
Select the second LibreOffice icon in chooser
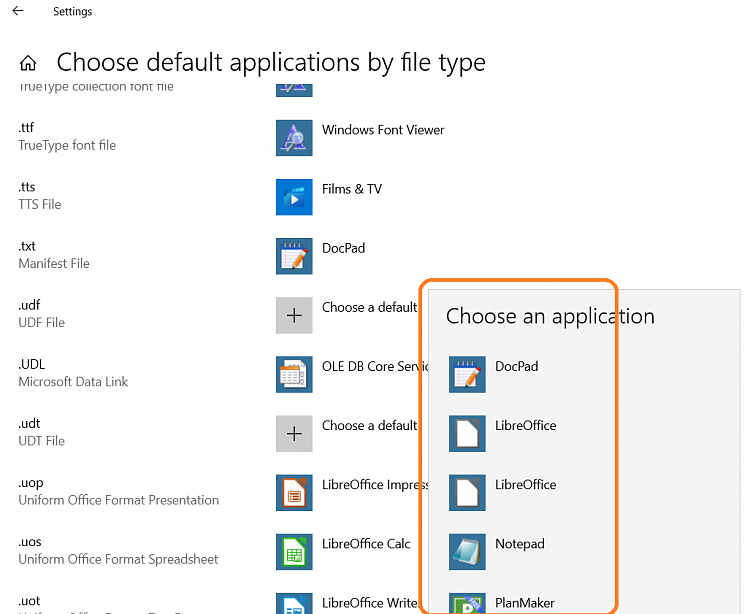pyautogui.click(x=467, y=493)
